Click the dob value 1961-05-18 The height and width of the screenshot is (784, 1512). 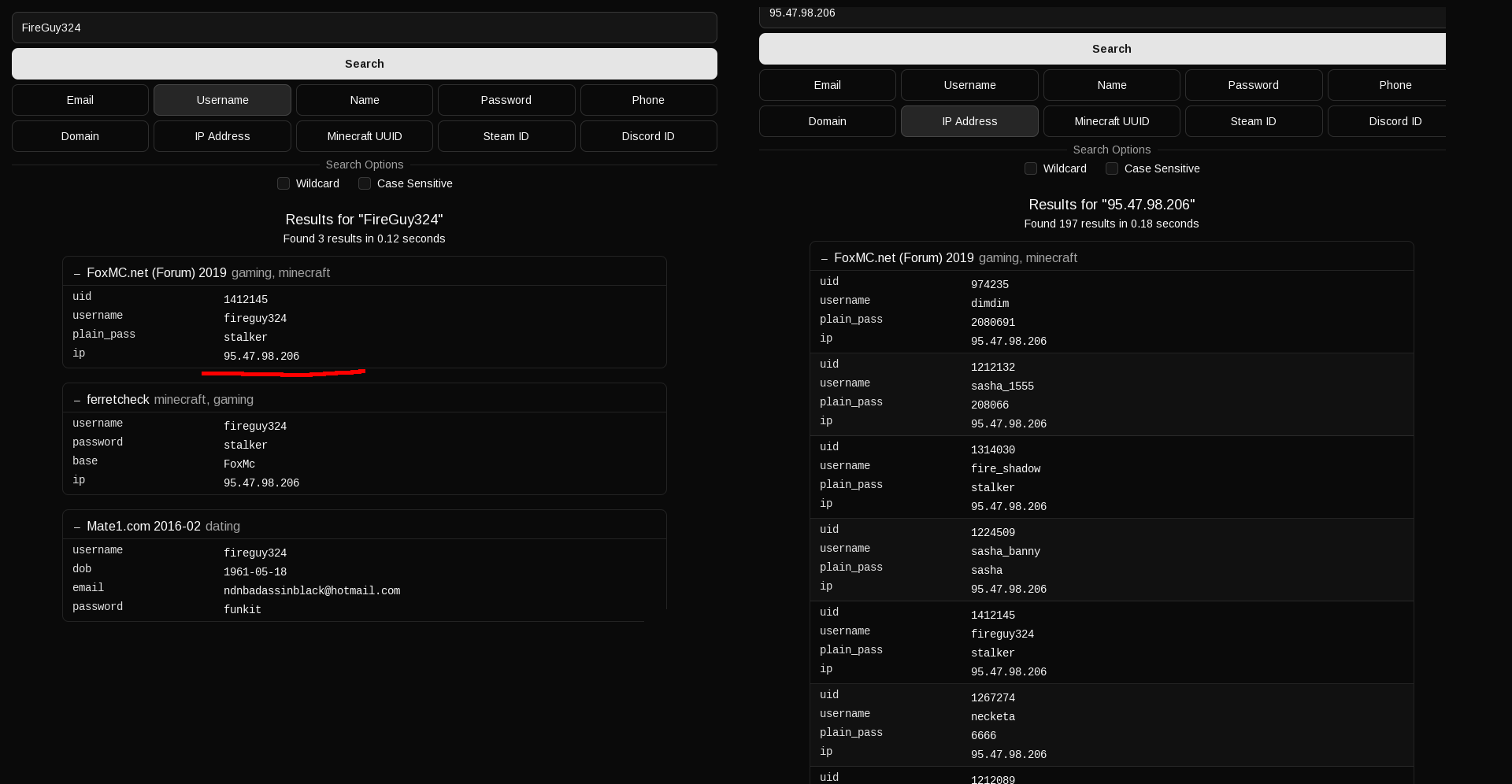[x=255, y=572]
